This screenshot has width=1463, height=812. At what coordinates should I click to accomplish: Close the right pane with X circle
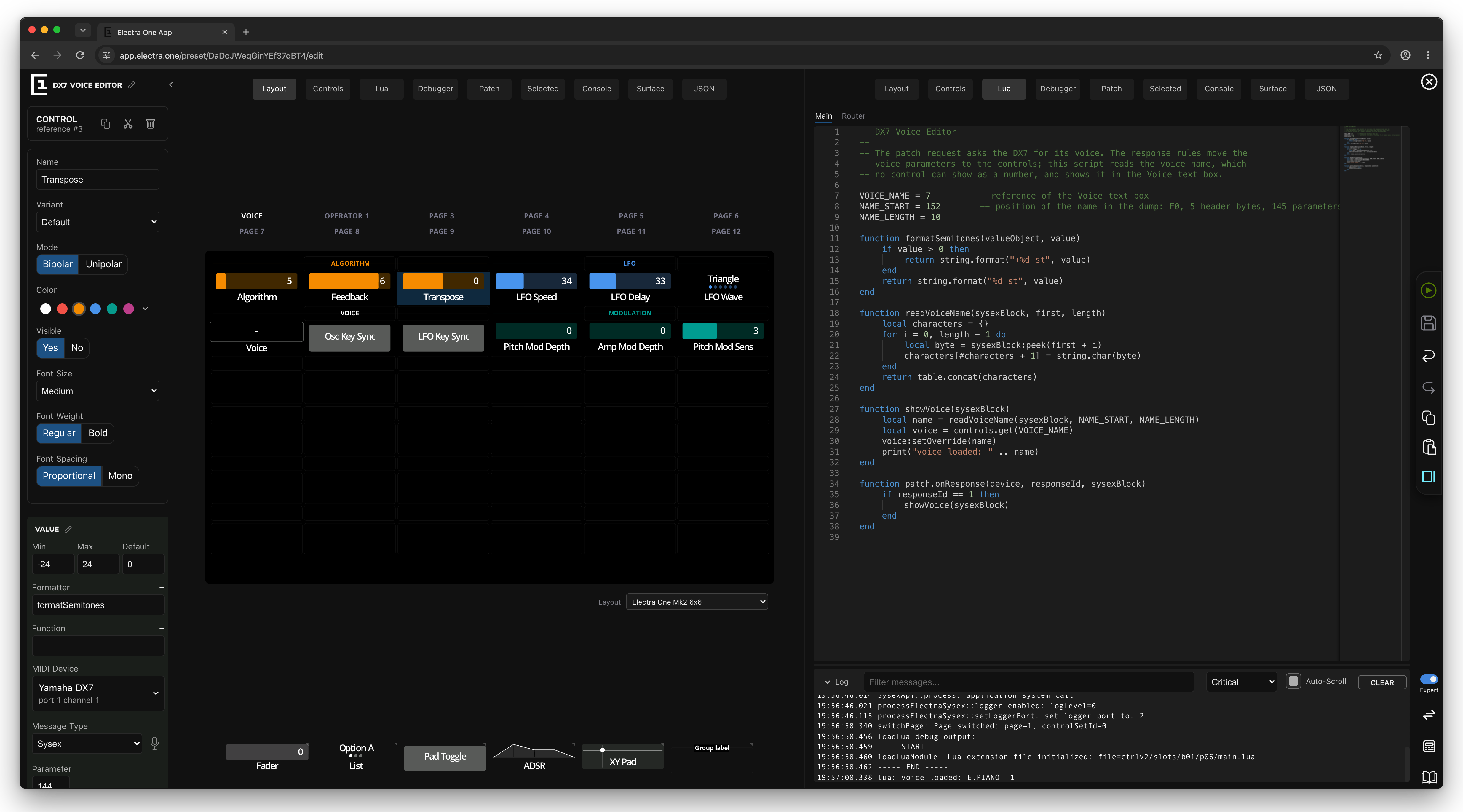click(1429, 82)
